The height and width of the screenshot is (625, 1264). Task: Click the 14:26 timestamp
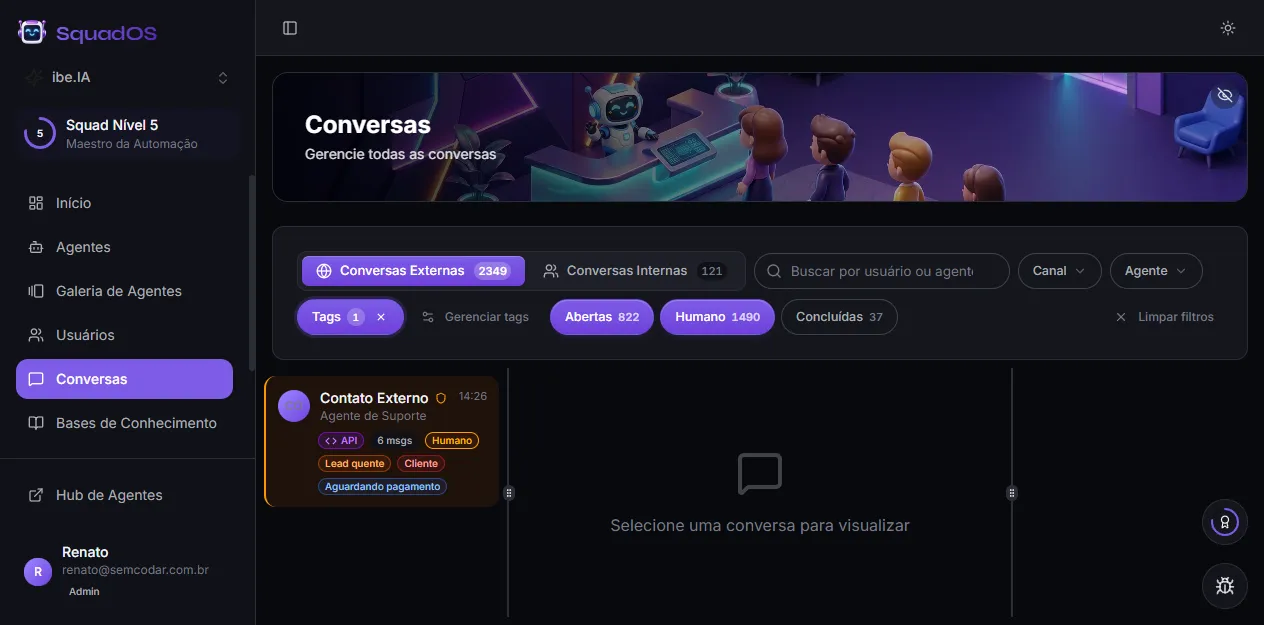473,396
